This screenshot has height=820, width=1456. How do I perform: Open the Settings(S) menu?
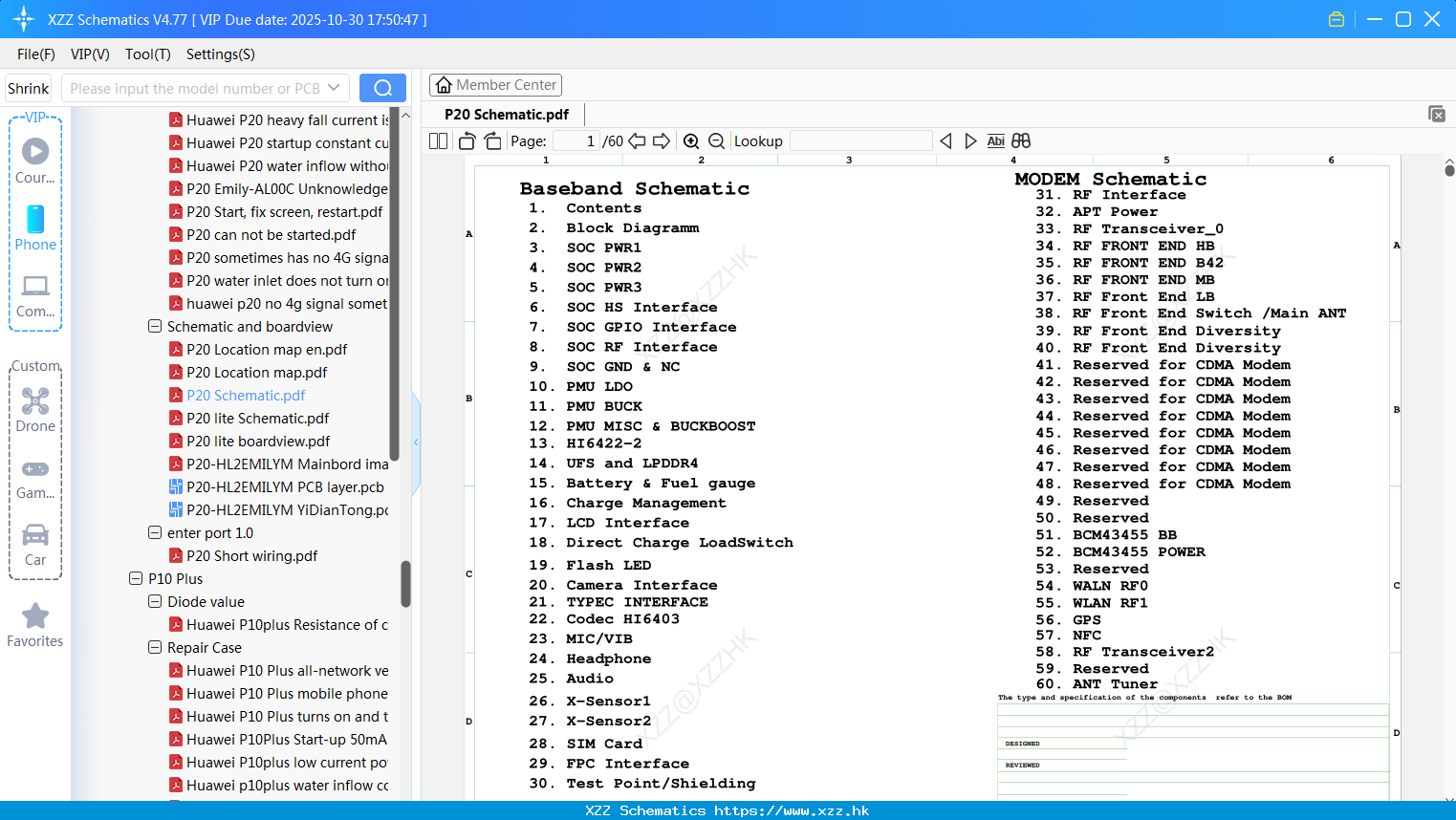click(x=221, y=54)
